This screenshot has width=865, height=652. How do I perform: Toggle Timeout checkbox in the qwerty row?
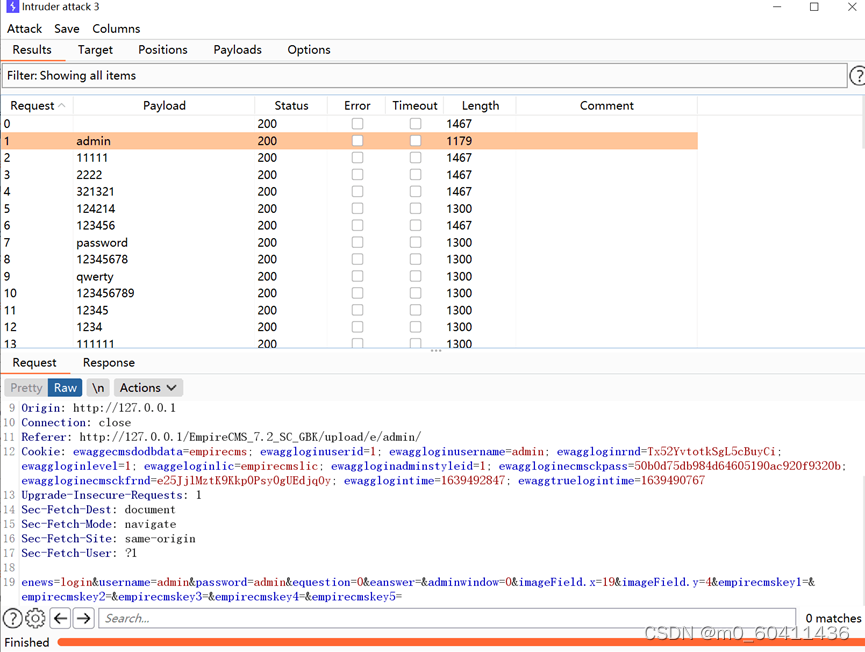coord(415,276)
